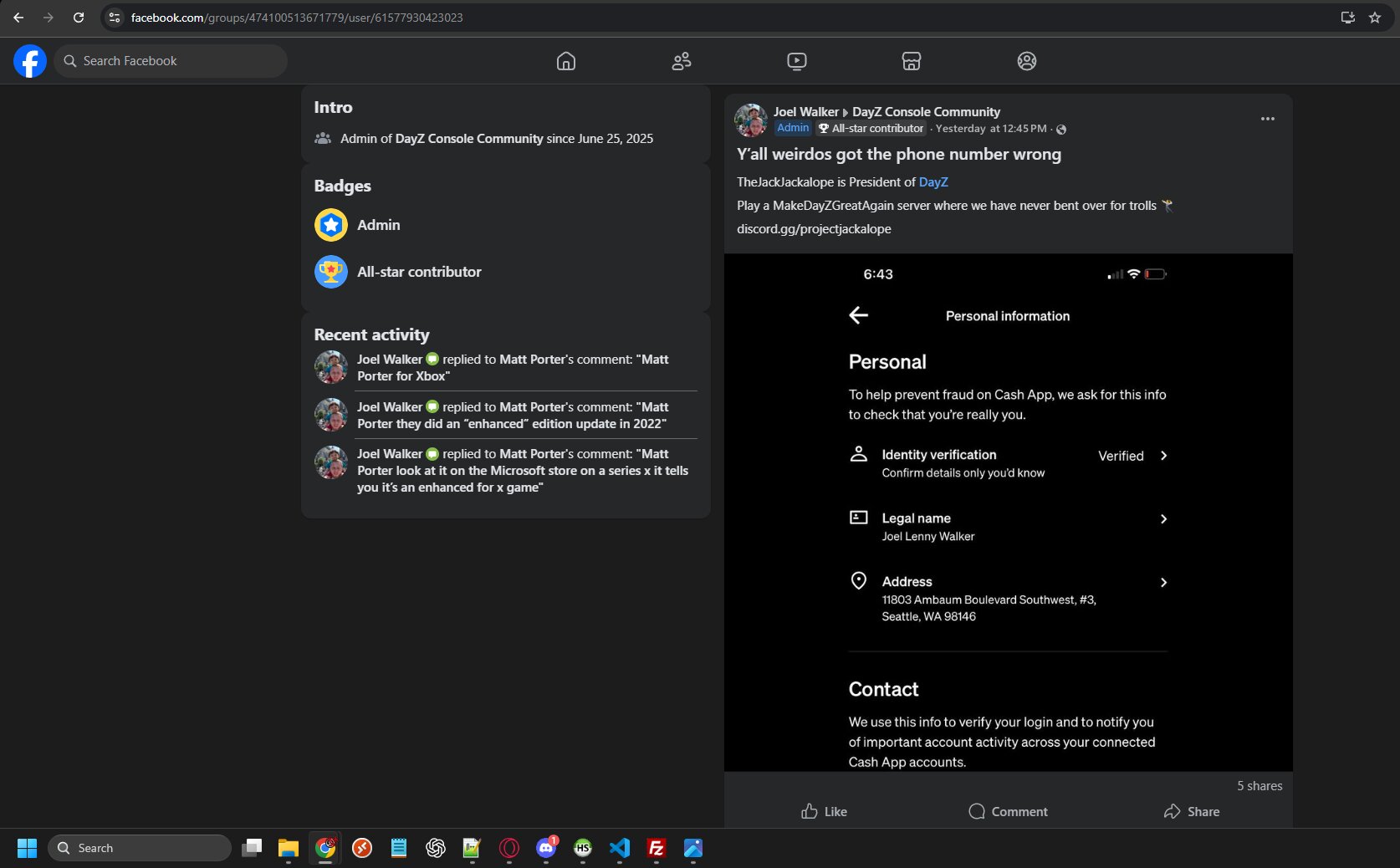
Task: Click the All-star contributor trophy badge icon
Action: click(x=331, y=272)
